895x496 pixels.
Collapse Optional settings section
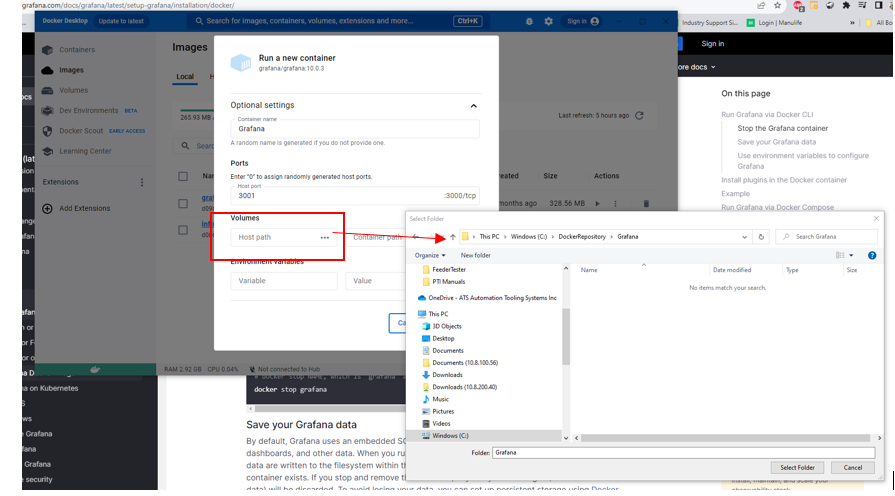pos(473,106)
